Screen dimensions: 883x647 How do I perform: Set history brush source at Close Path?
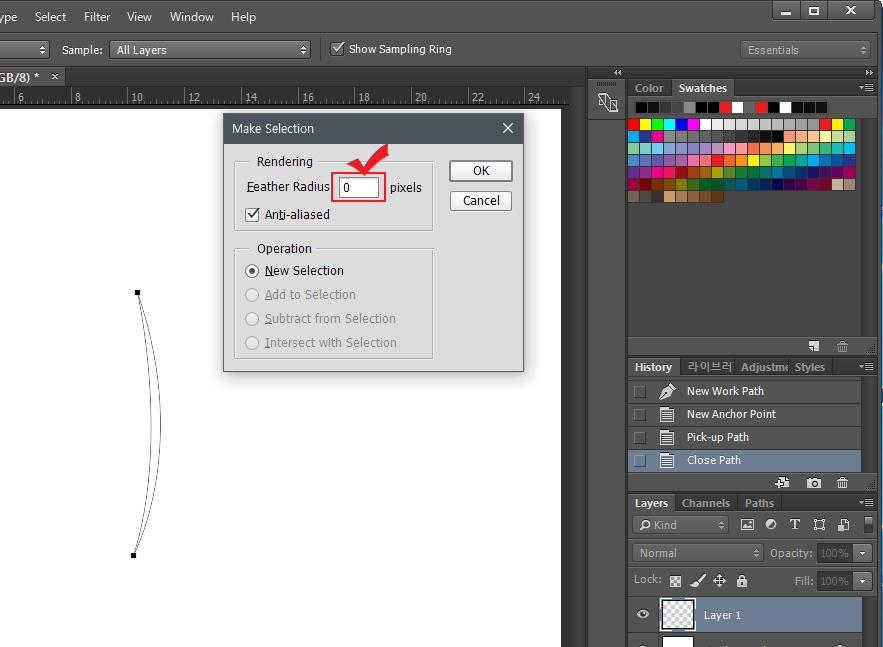(x=640, y=461)
